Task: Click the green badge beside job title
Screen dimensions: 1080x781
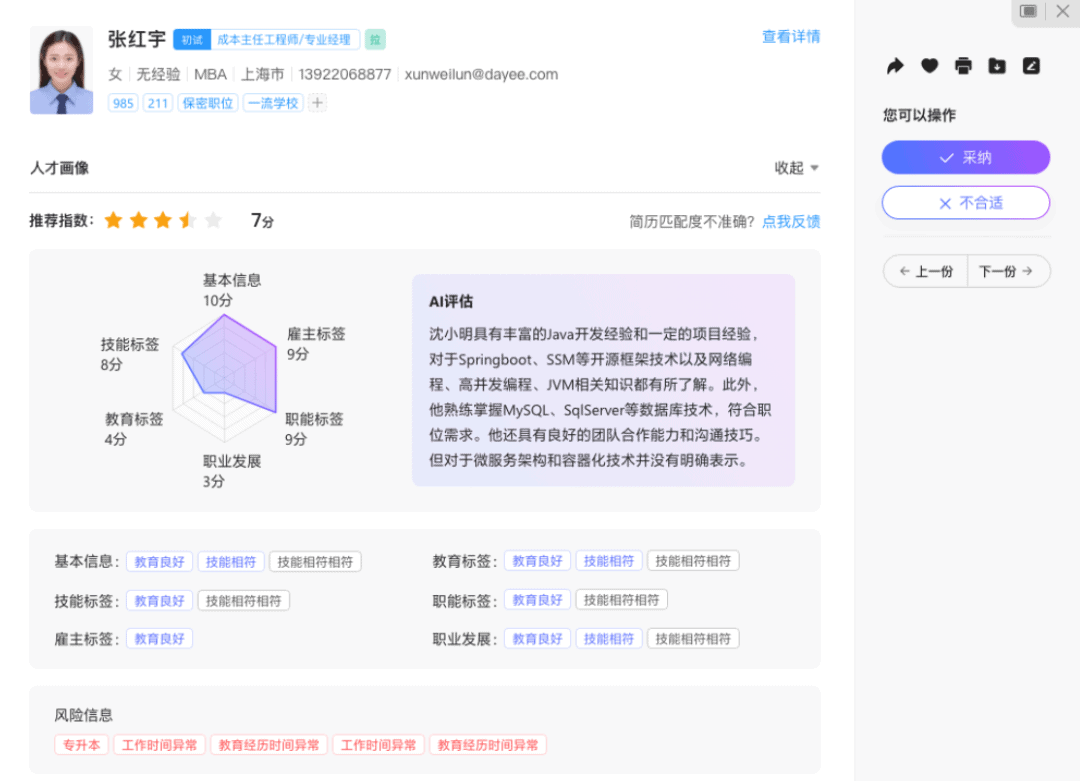Action: tap(375, 40)
